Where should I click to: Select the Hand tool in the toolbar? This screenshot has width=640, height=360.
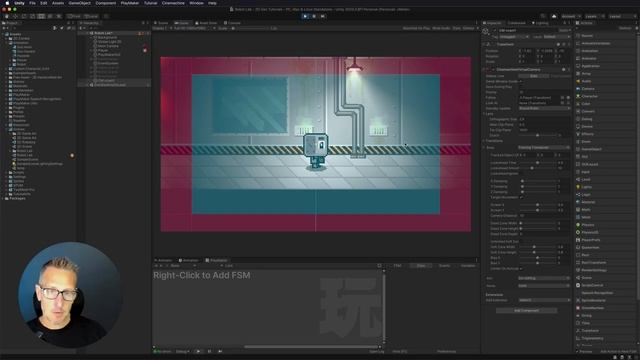[x=7, y=16]
